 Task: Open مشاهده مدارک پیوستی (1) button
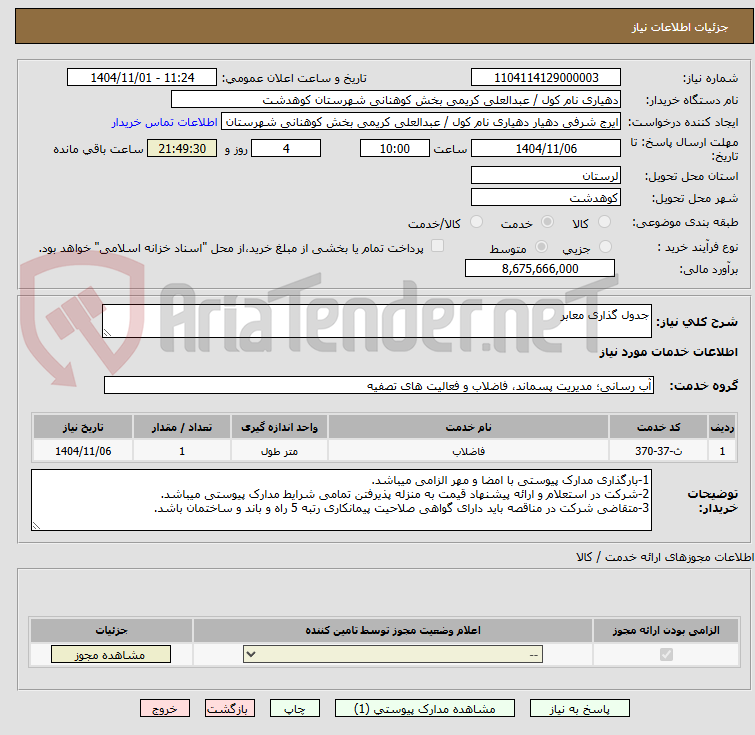pos(425,709)
